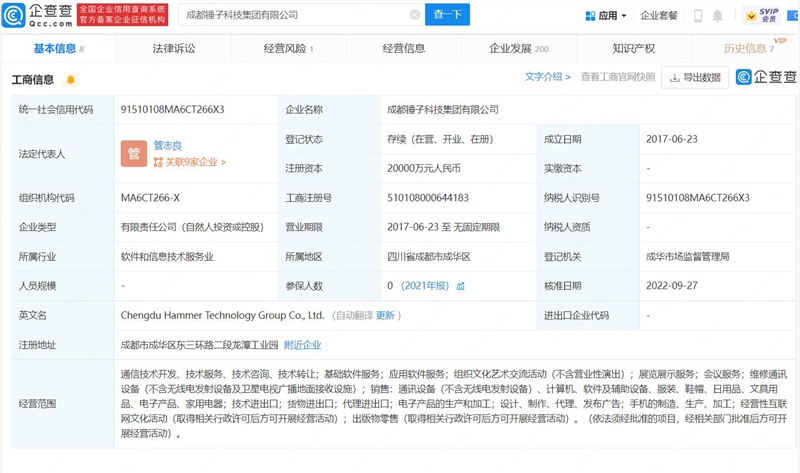Screen dimensions: 800x473
Task: Click 更新 next to the English name
Action: 385,315
